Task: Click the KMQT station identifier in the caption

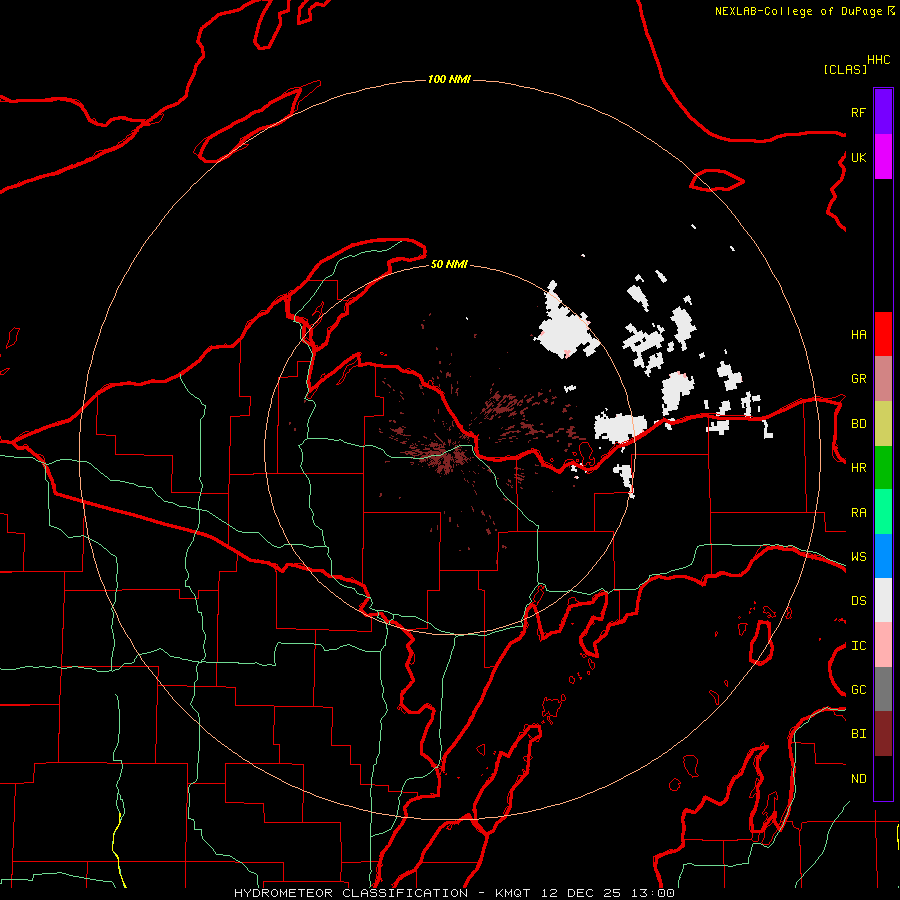Action: [x=513, y=893]
